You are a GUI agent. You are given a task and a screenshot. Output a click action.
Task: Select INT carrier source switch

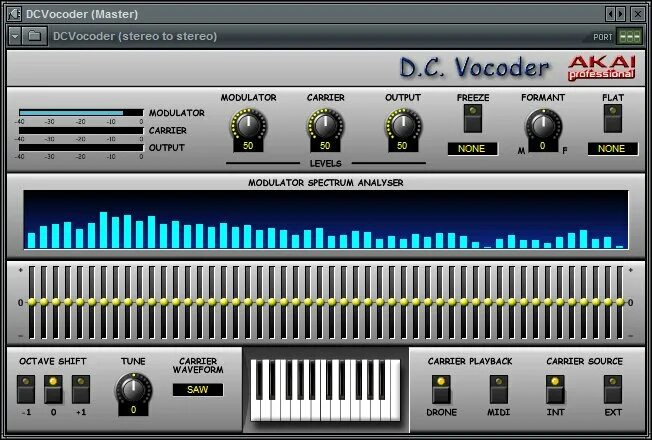pos(555,389)
